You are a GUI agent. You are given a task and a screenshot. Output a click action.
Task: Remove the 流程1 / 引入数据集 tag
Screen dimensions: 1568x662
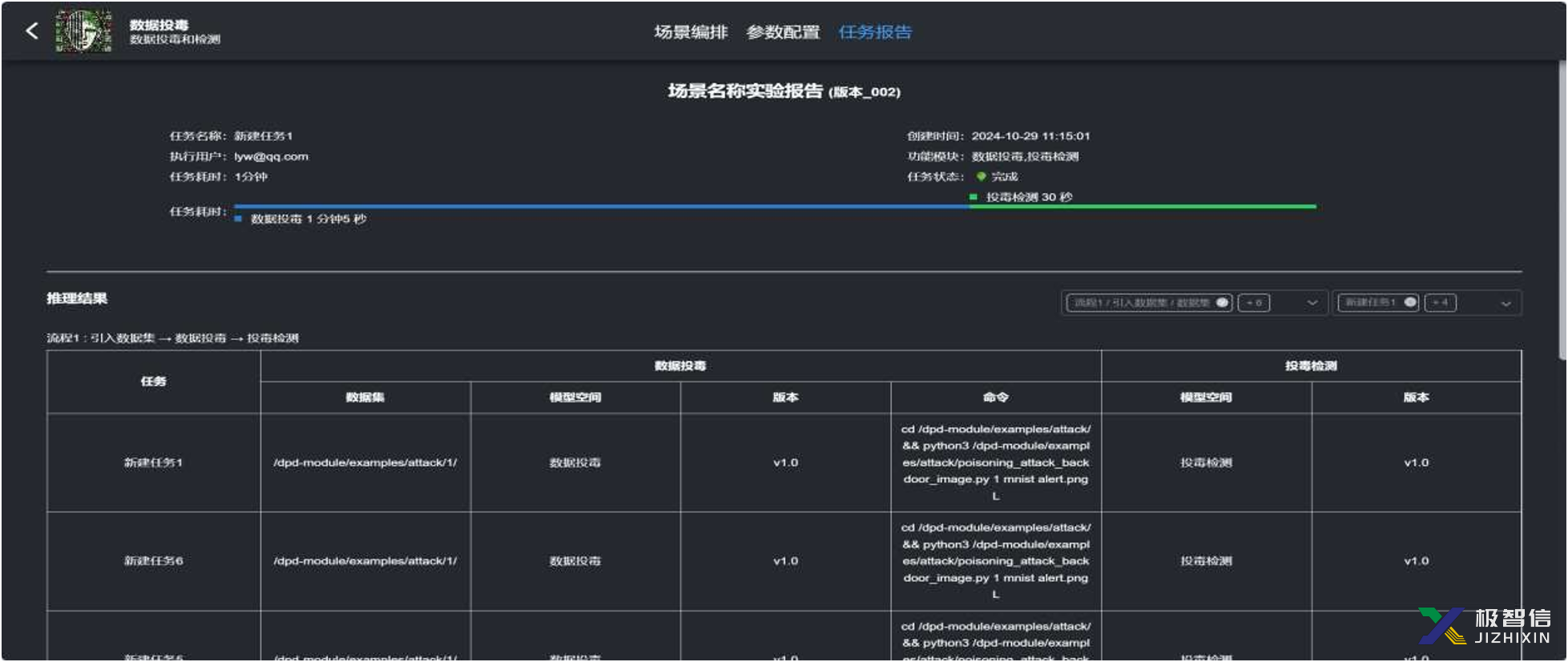point(1222,303)
